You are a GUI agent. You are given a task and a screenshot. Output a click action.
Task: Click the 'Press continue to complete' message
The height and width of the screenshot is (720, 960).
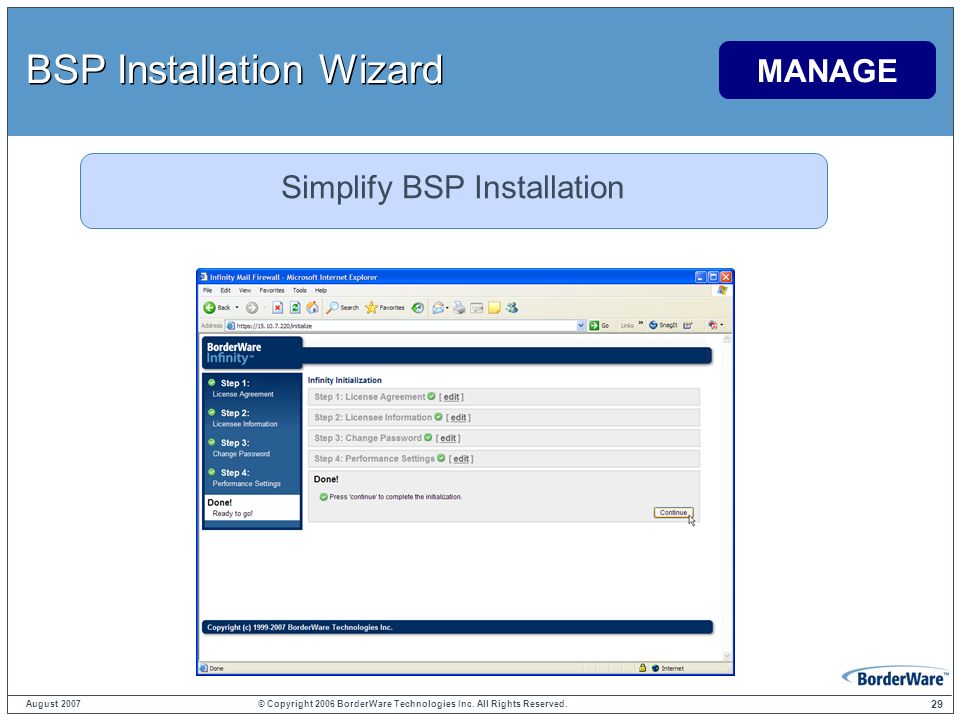click(396, 497)
